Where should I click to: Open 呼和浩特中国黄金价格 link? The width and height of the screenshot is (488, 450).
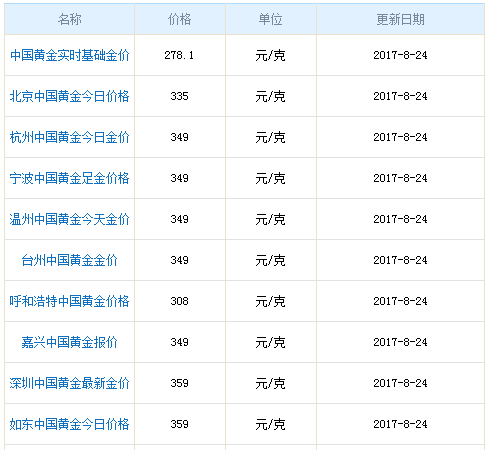click(x=70, y=301)
